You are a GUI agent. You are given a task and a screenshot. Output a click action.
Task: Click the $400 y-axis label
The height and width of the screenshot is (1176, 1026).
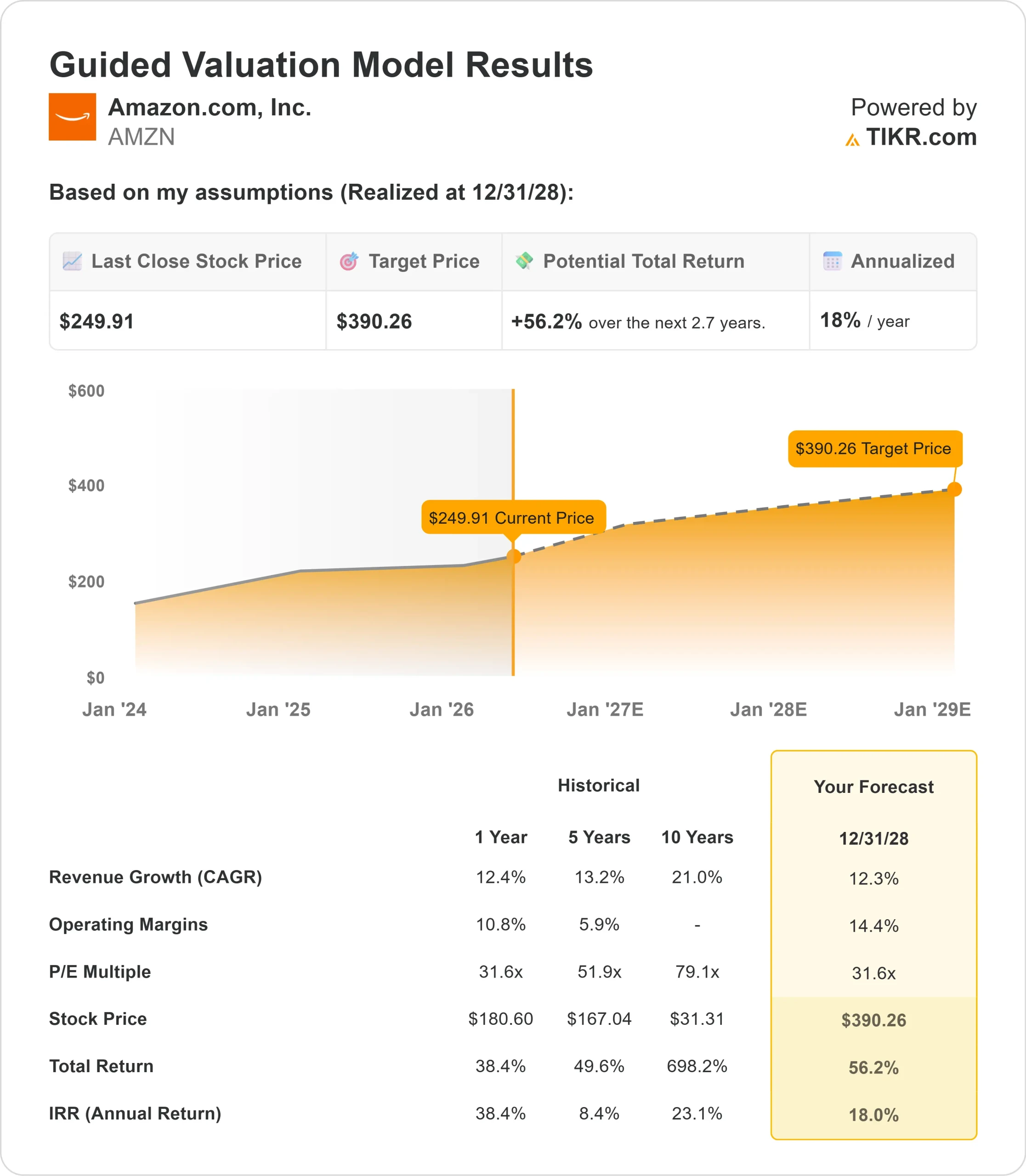pos(86,486)
